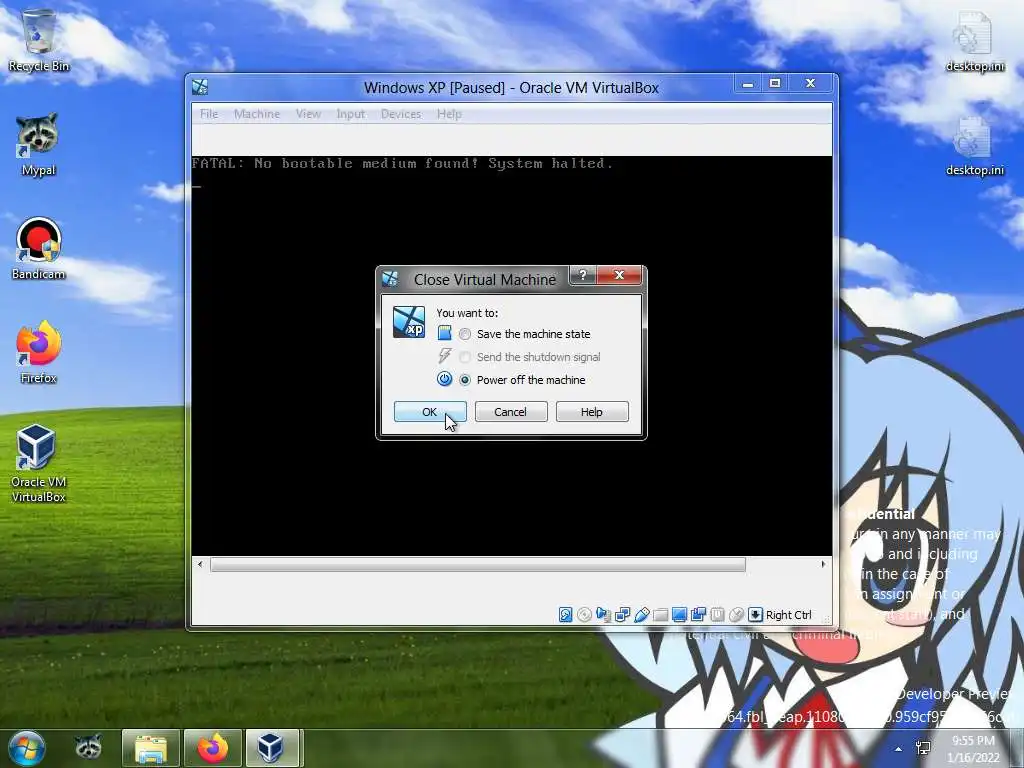Click the Firefox taskbar button

click(x=213, y=748)
